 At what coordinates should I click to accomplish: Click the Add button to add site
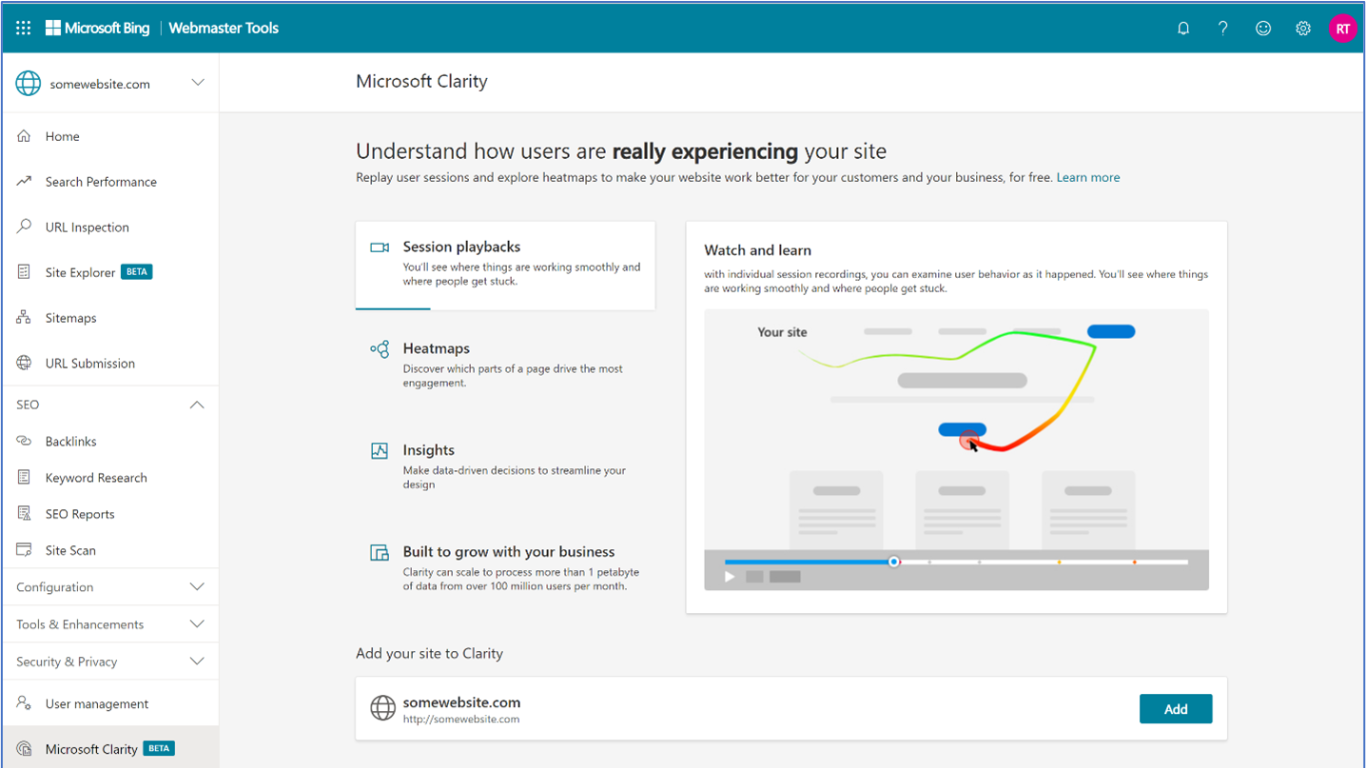click(x=1175, y=708)
